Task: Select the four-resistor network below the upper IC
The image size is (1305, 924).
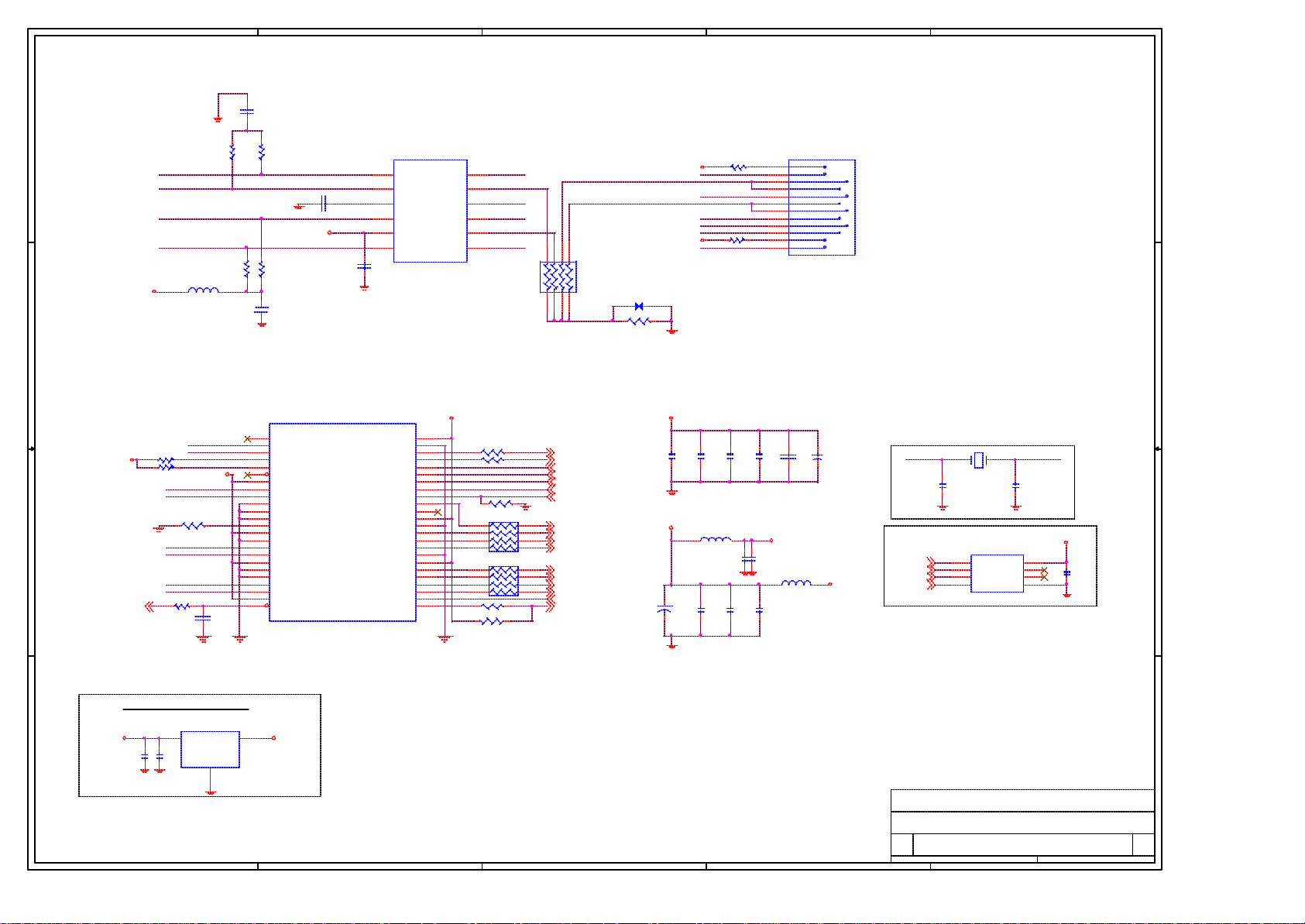Action: click(558, 277)
